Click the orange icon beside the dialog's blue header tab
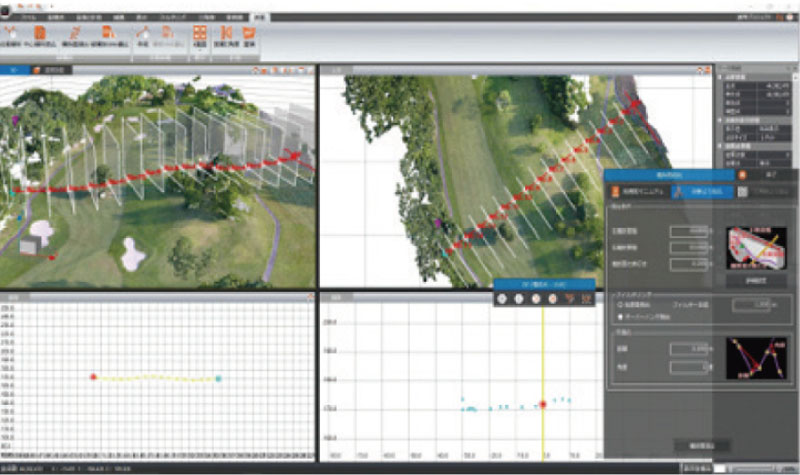800x475 pixels. click(x=742, y=175)
